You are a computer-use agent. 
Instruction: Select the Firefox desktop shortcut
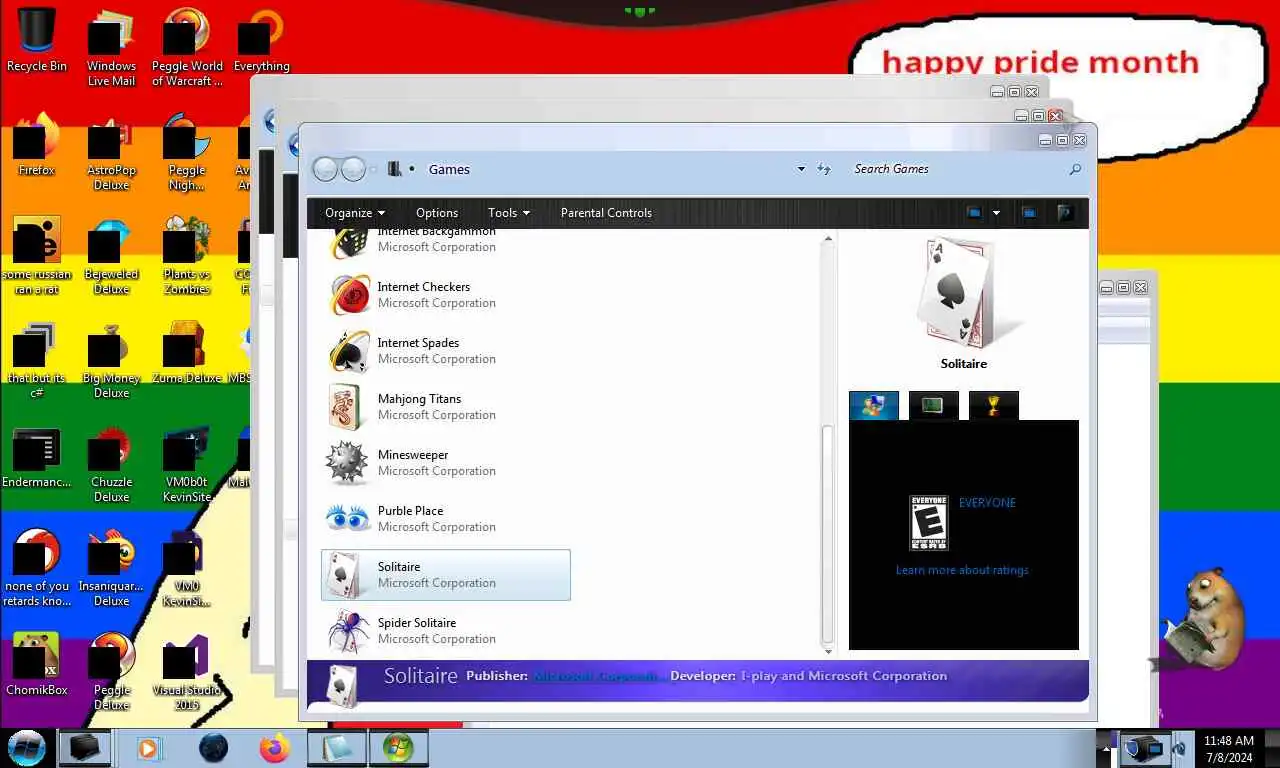(36, 144)
